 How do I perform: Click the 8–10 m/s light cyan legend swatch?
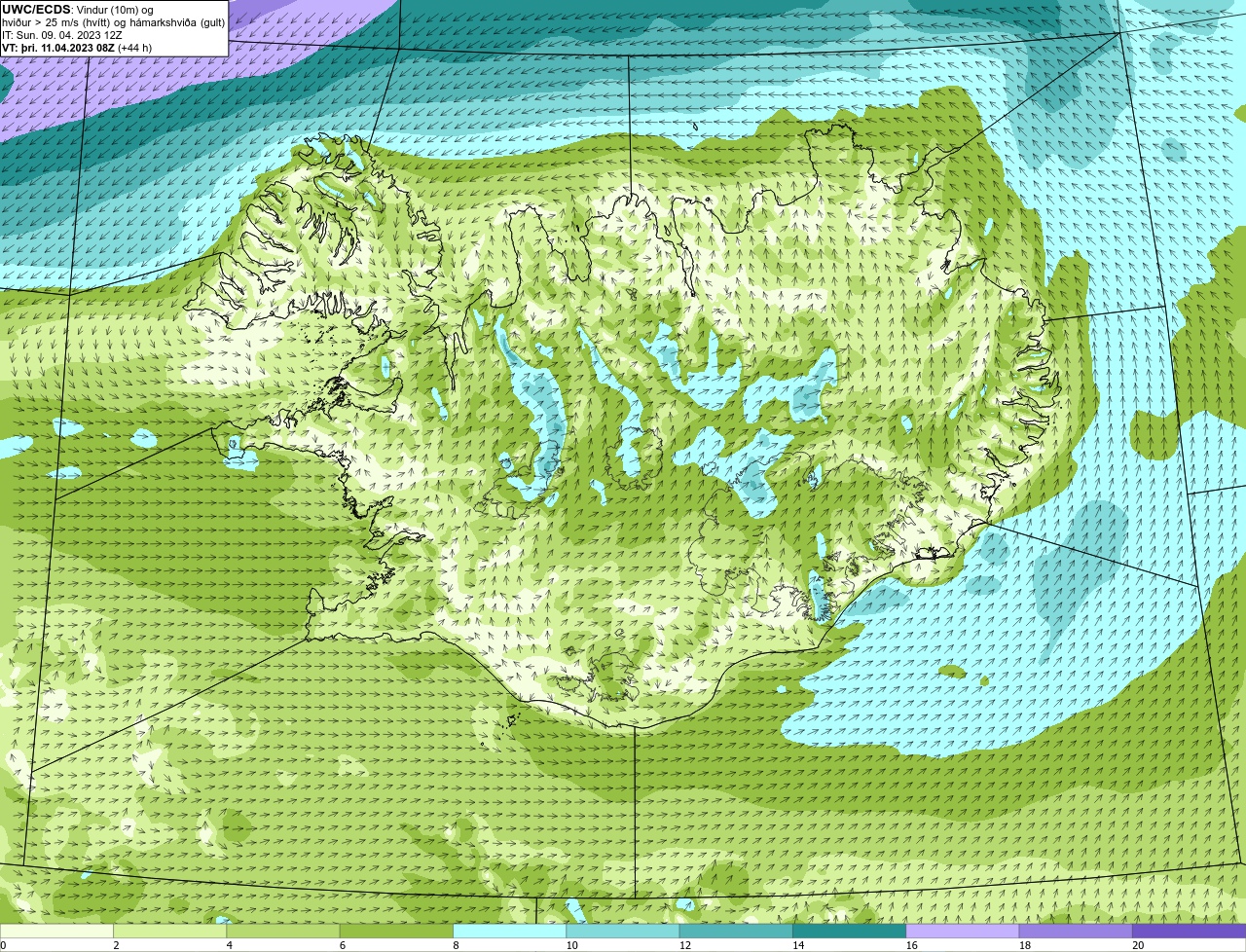[509, 932]
